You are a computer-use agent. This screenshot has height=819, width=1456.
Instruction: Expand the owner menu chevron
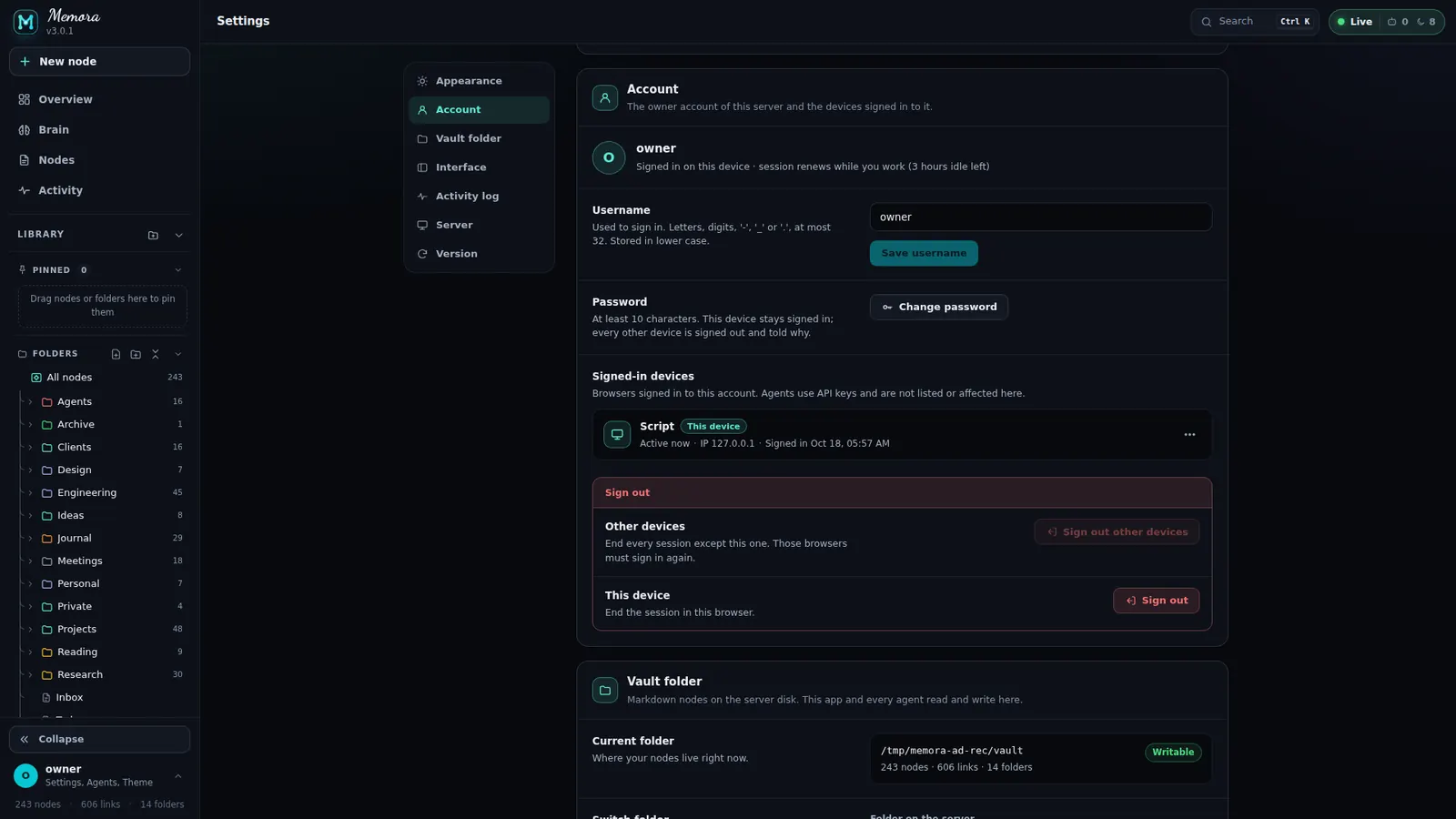178,776
